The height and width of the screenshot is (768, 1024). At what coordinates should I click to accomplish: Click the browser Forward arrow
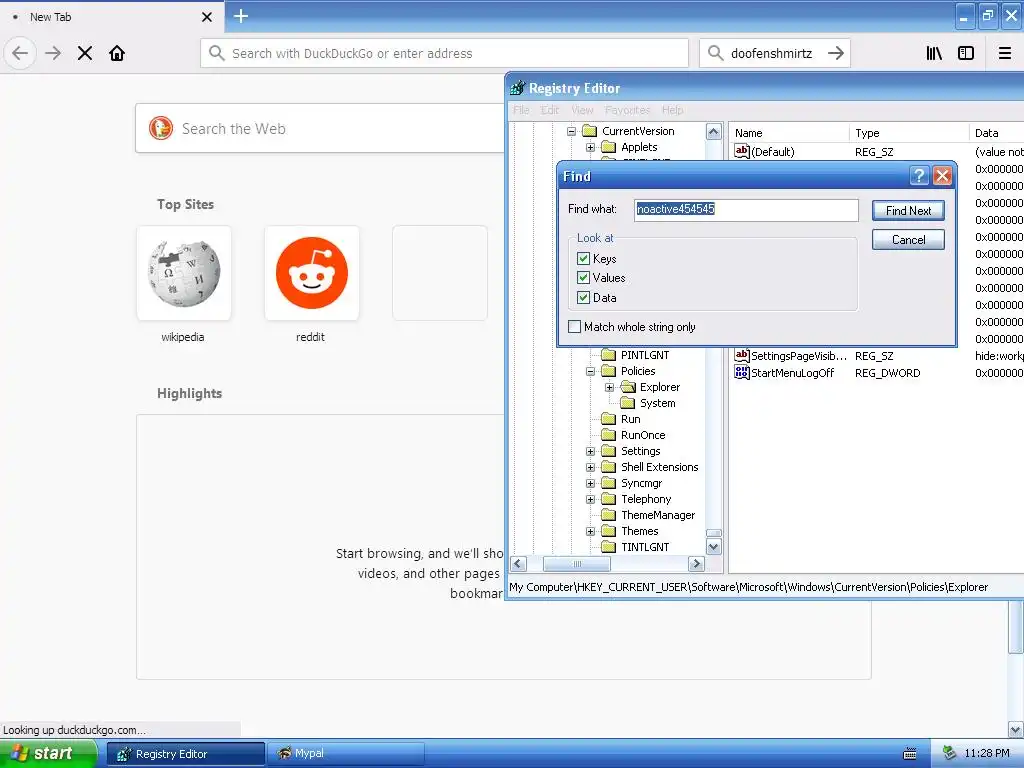(x=53, y=53)
